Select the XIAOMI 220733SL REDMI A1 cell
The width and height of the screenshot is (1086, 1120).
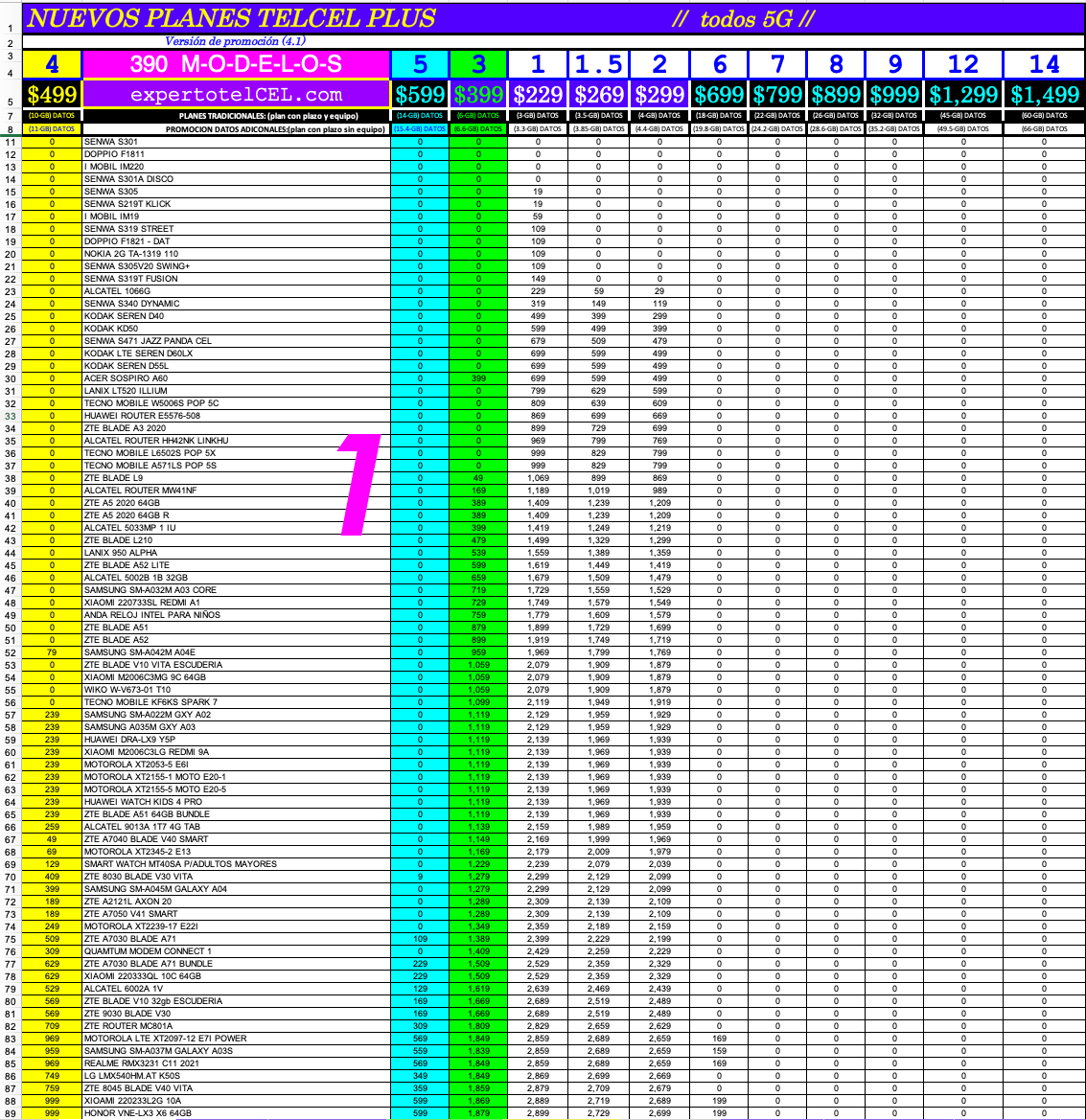coord(236,603)
